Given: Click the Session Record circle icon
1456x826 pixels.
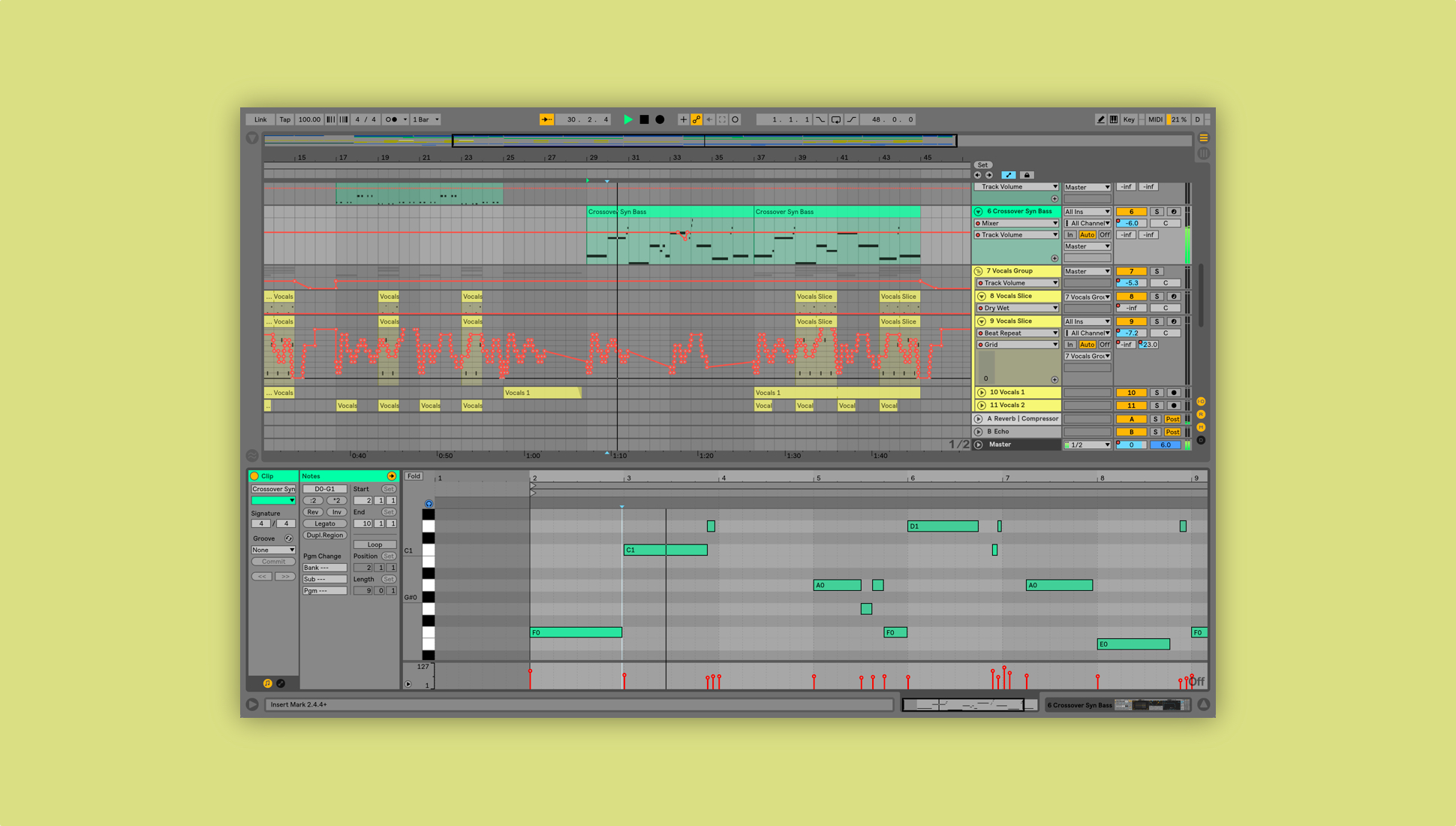Looking at the screenshot, I should pyautogui.click(x=736, y=119).
